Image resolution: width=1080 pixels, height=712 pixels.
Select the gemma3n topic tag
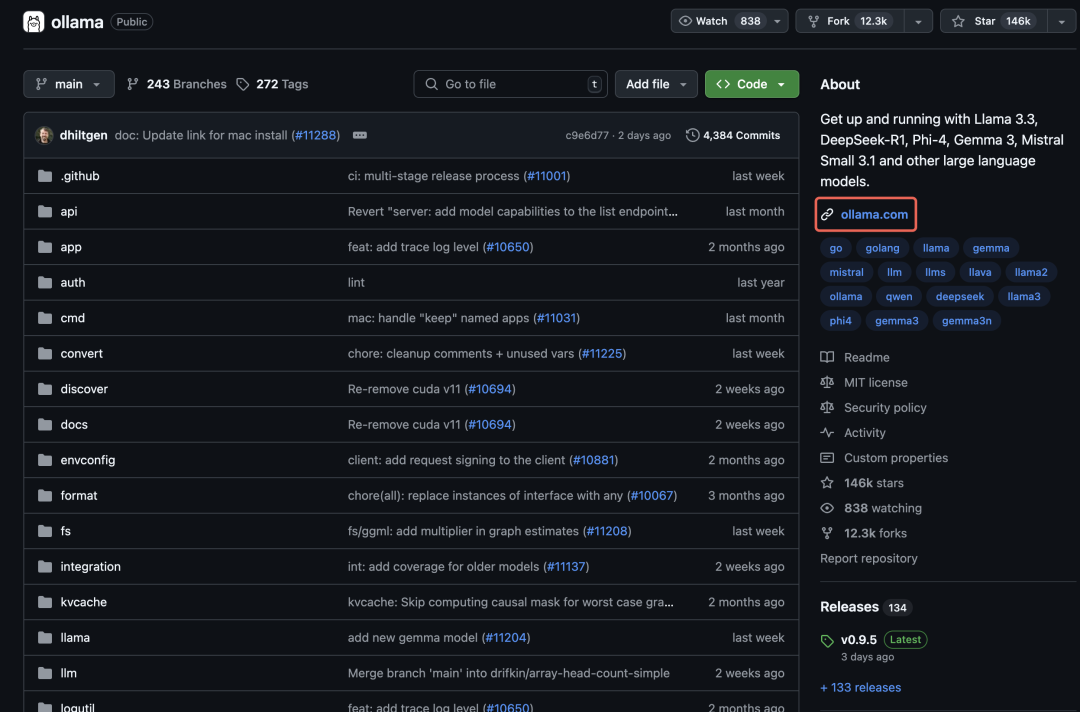pyautogui.click(x=966, y=321)
